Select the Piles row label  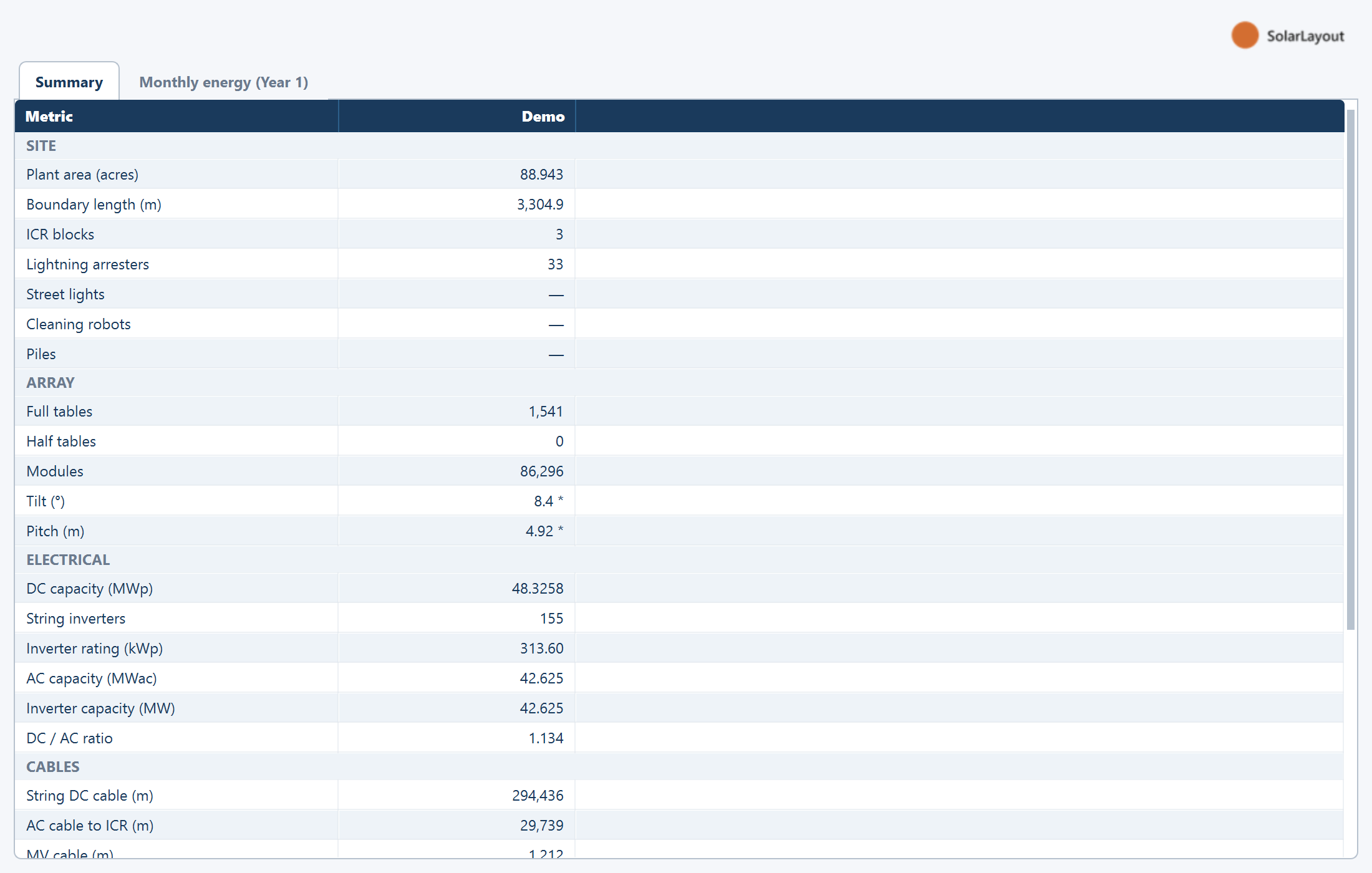coord(41,354)
